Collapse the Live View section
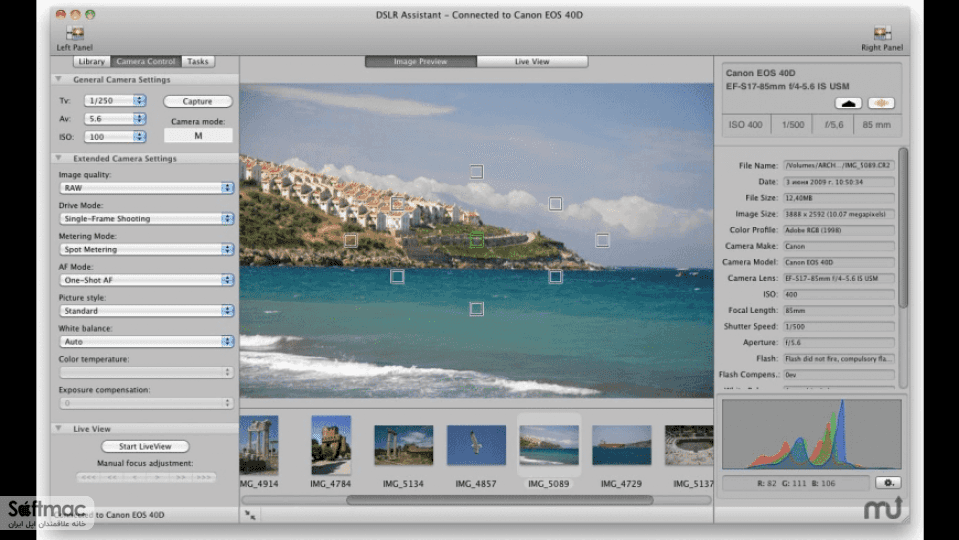 point(59,428)
